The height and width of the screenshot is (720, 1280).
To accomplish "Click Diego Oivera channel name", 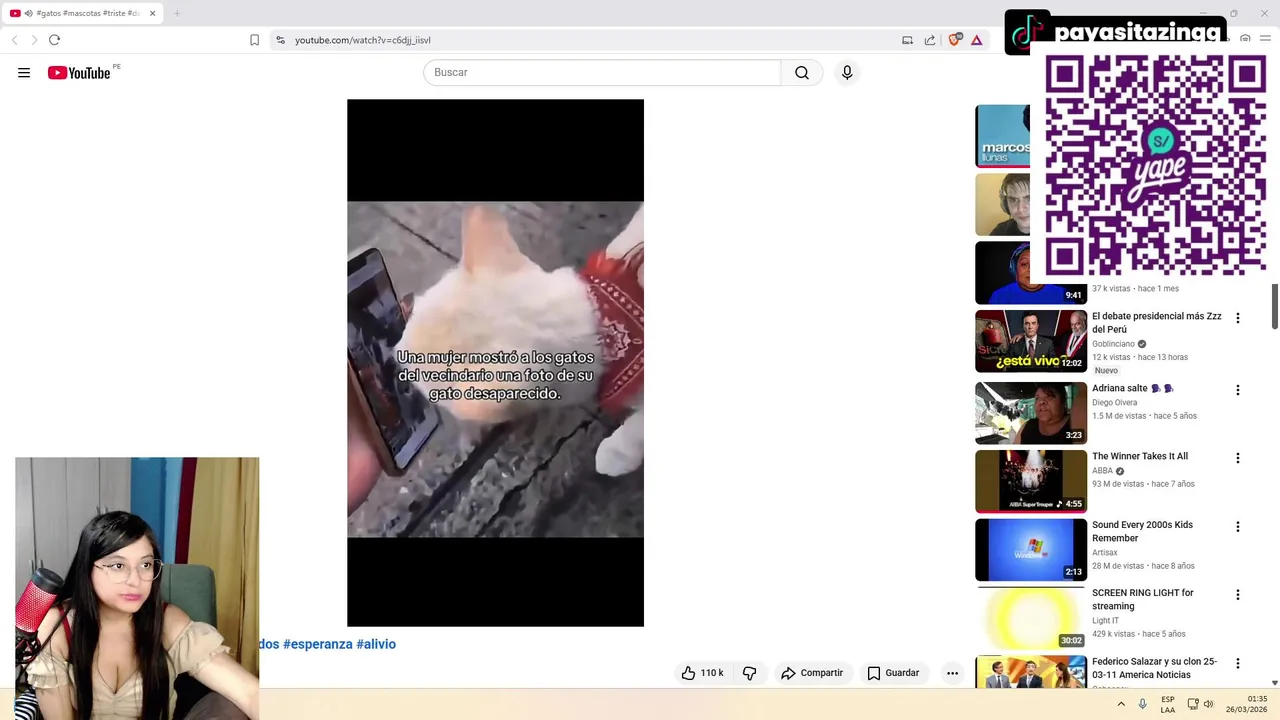I will point(1114,402).
